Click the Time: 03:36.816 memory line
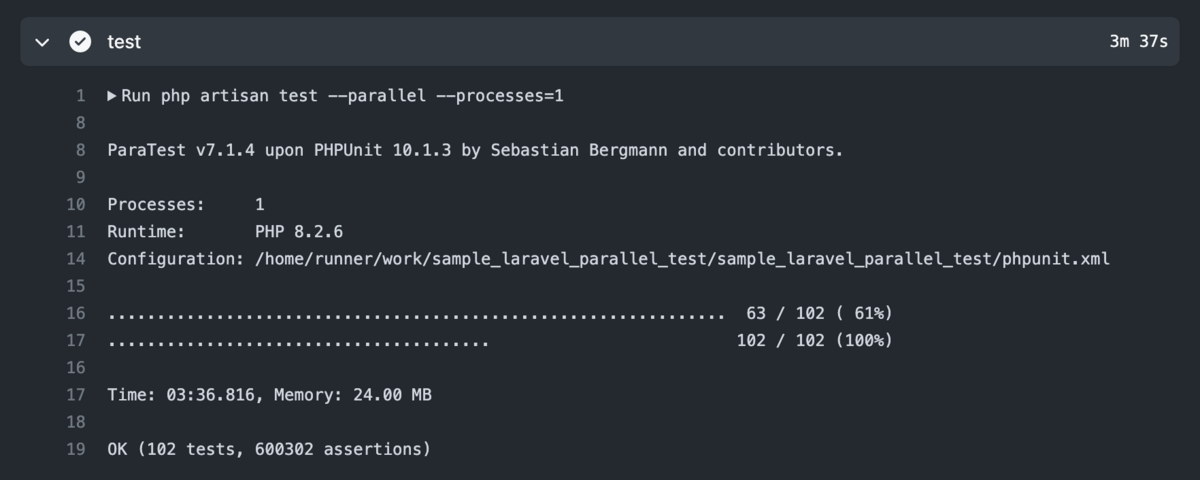Viewport: 1200px width, 480px height. click(x=269, y=395)
